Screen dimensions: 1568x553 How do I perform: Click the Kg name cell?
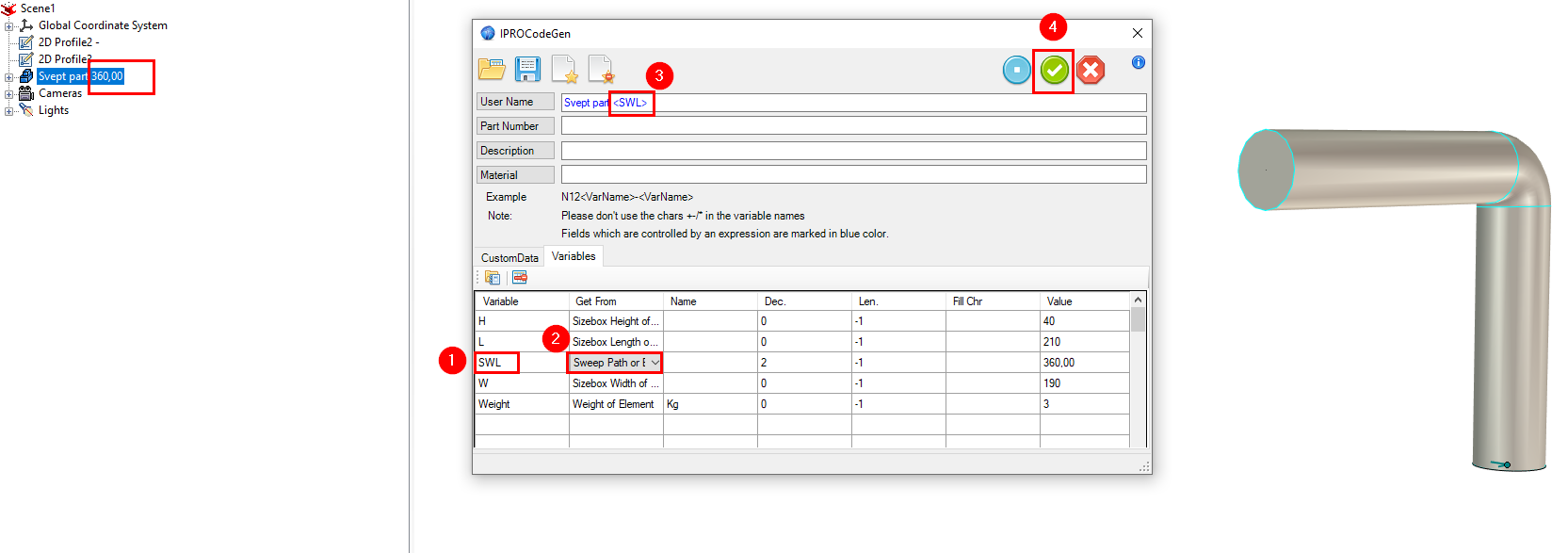(x=710, y=404)
